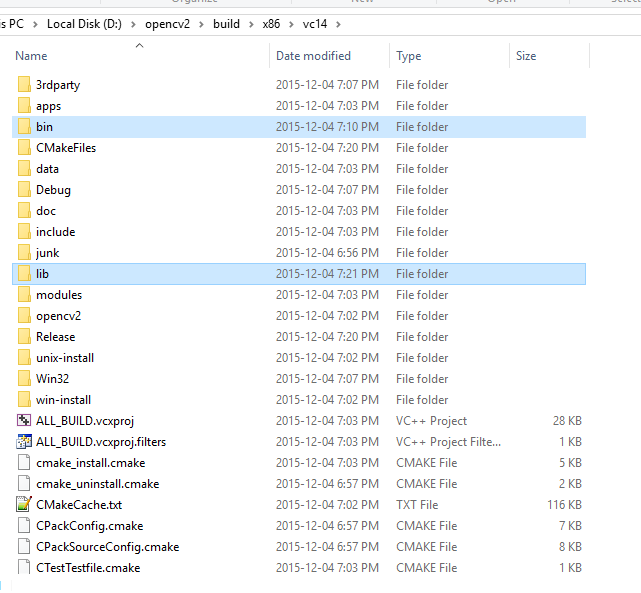Click the win-install folder icon
Image resolution: width=641 pixels, height=593 pixels.
tap(24, 400)
